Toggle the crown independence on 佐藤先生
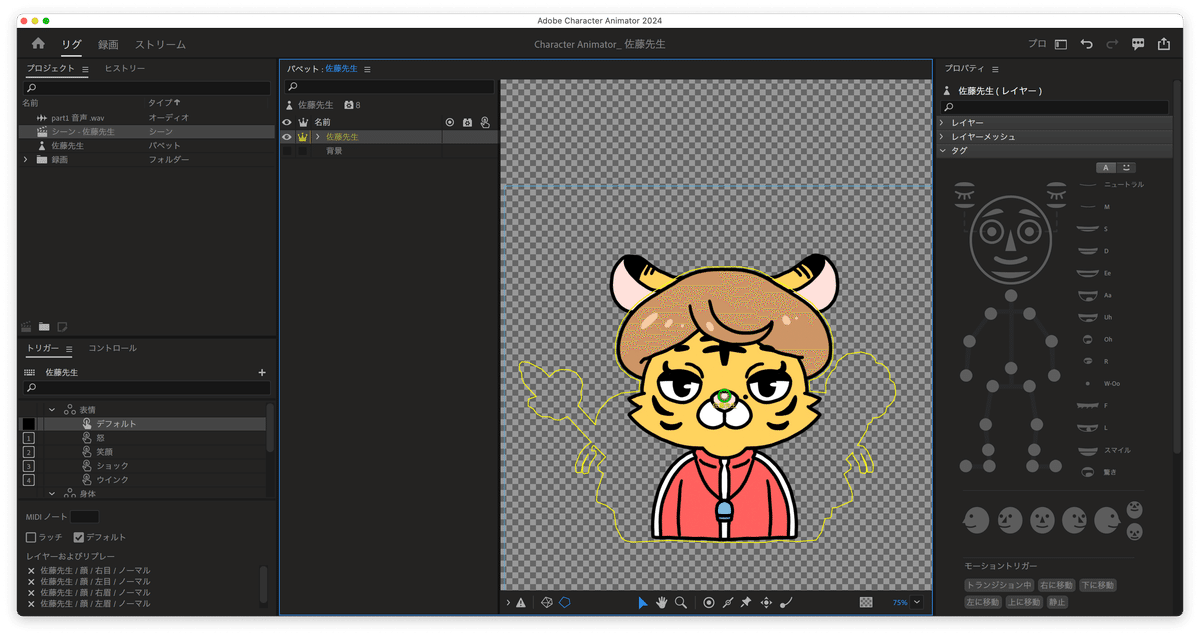This screenshot has height=636, width=1200. coord(303,137)
